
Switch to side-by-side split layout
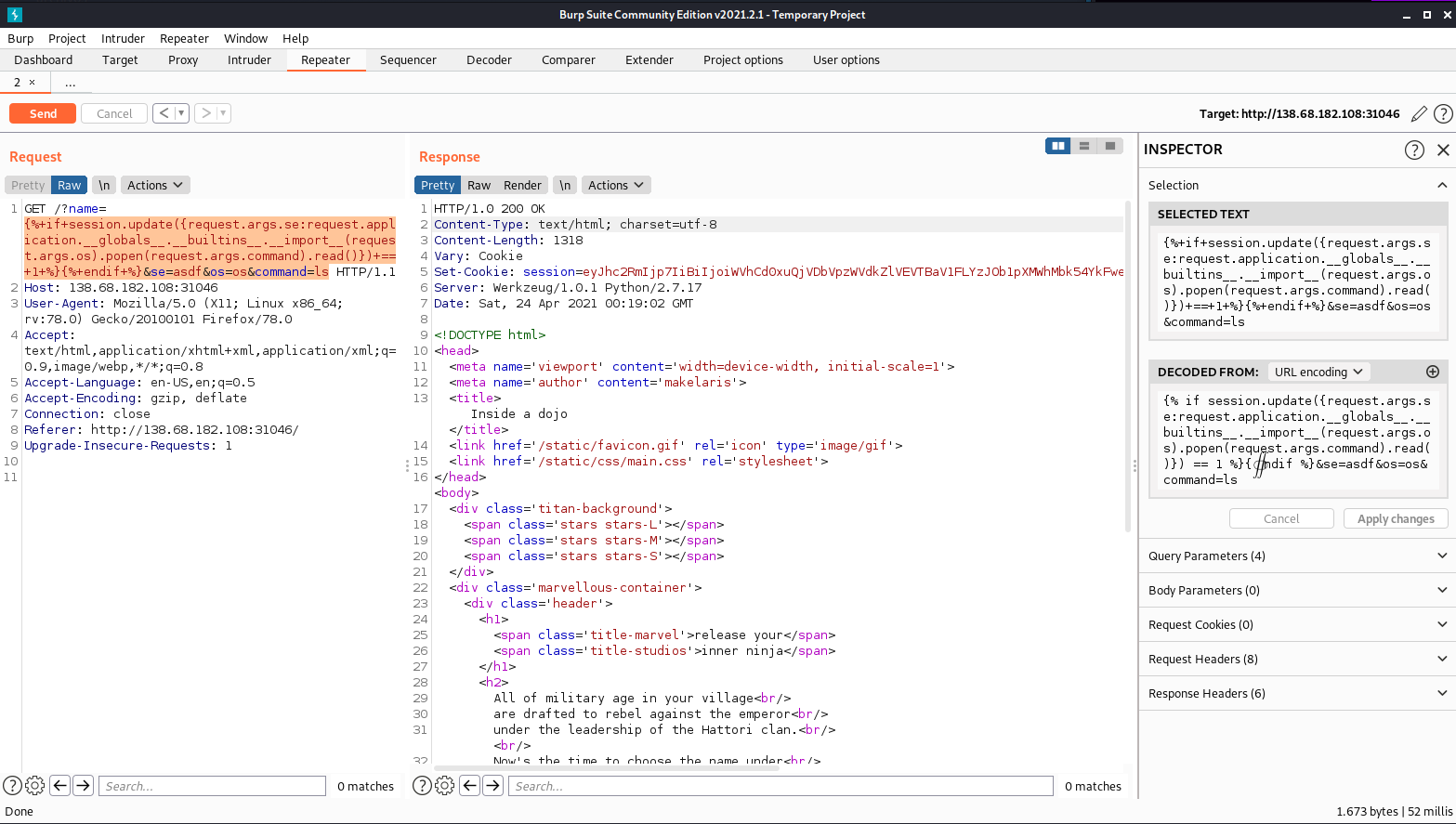pyautogui.click(x=1058, y=146)
